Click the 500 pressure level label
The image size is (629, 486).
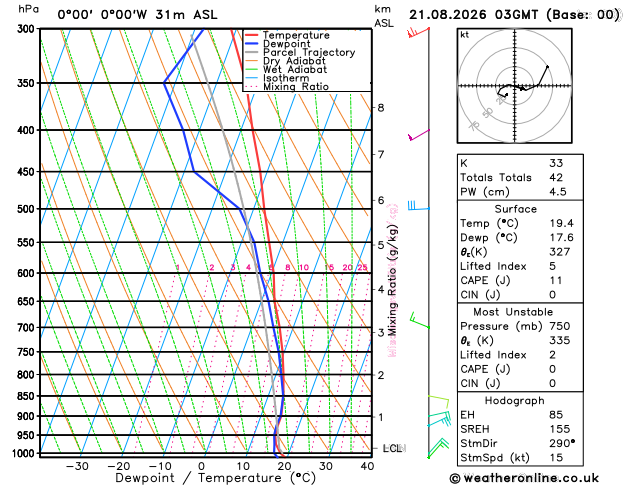[x=28, y=209]
